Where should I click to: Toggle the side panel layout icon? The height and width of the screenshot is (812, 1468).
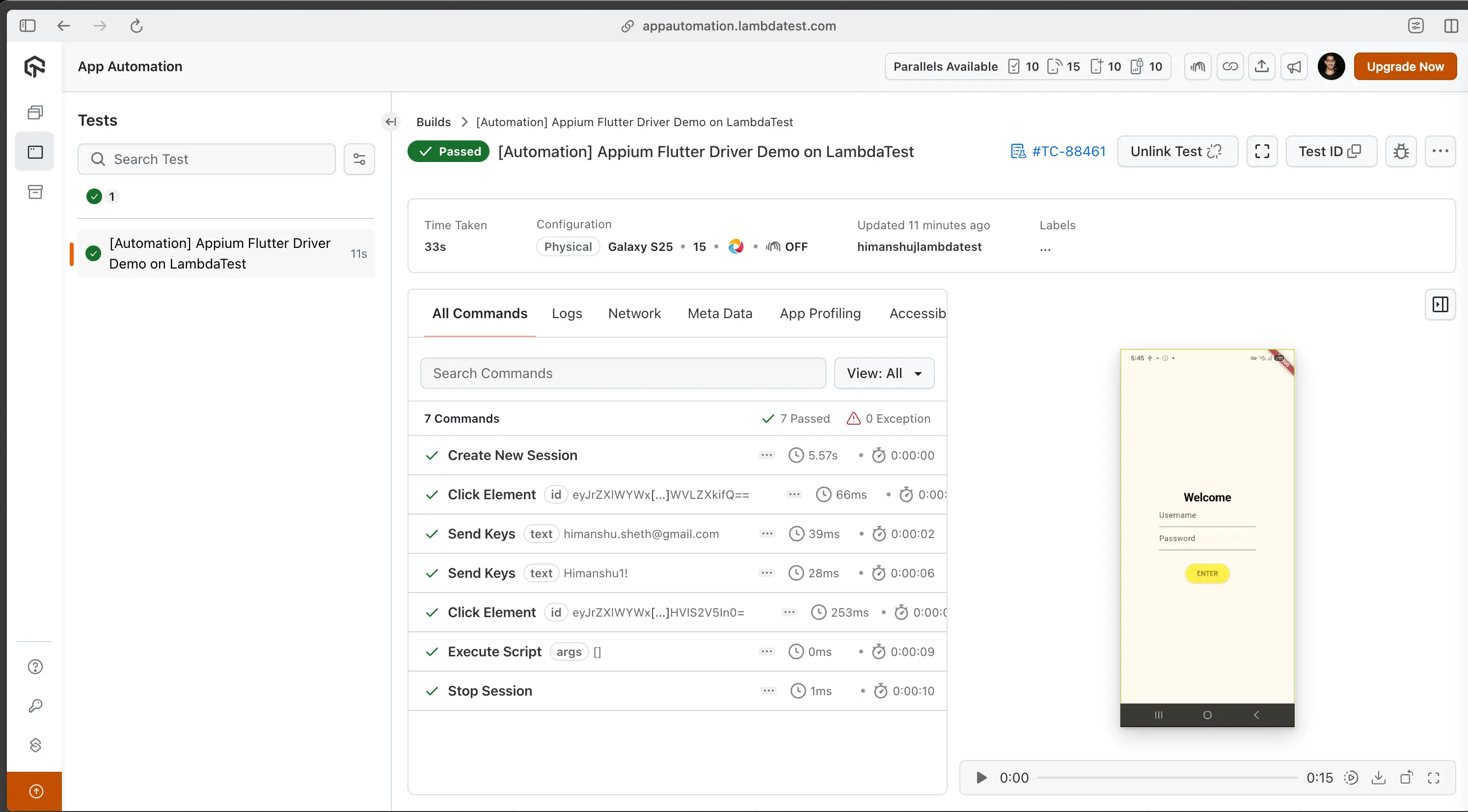click(x=1440, y=305)
